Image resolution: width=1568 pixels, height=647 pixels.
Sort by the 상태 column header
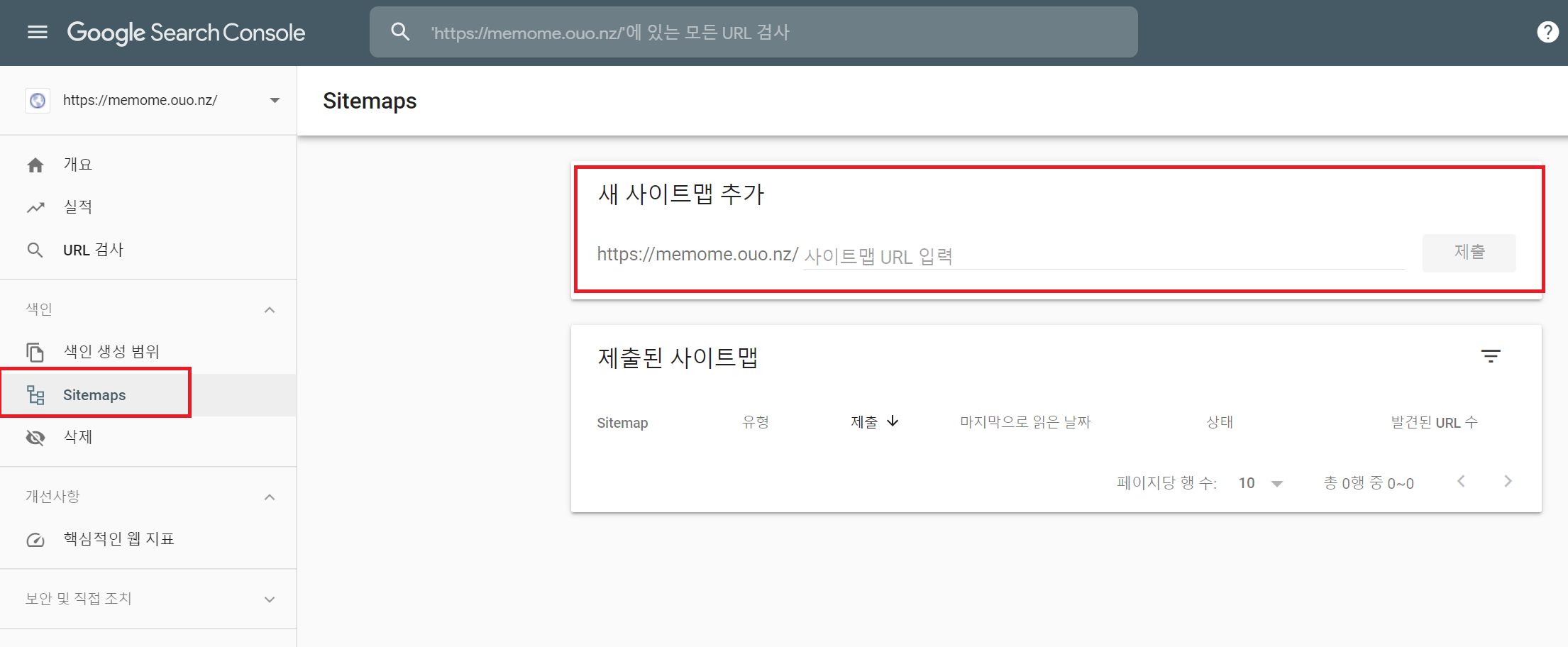pos(1220,422)
